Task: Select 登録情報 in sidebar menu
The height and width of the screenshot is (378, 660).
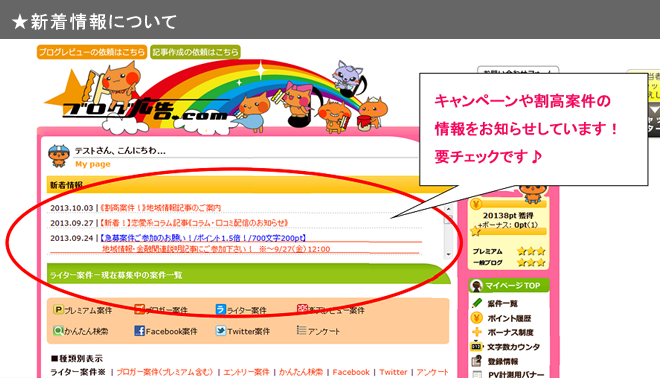Action: click(503, 362)
